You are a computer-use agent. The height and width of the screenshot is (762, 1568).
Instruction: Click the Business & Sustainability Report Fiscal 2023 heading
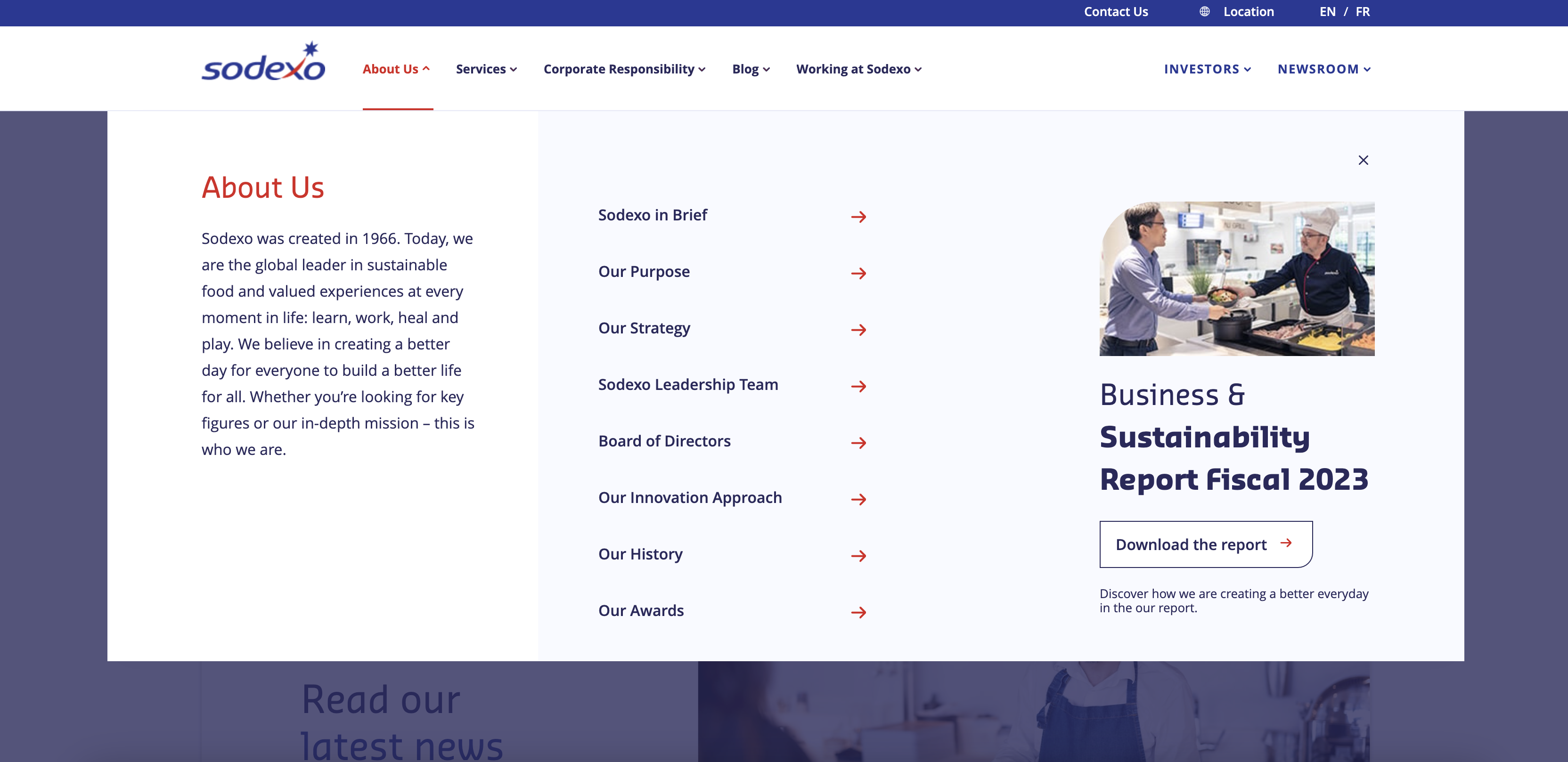(1234, 437)
